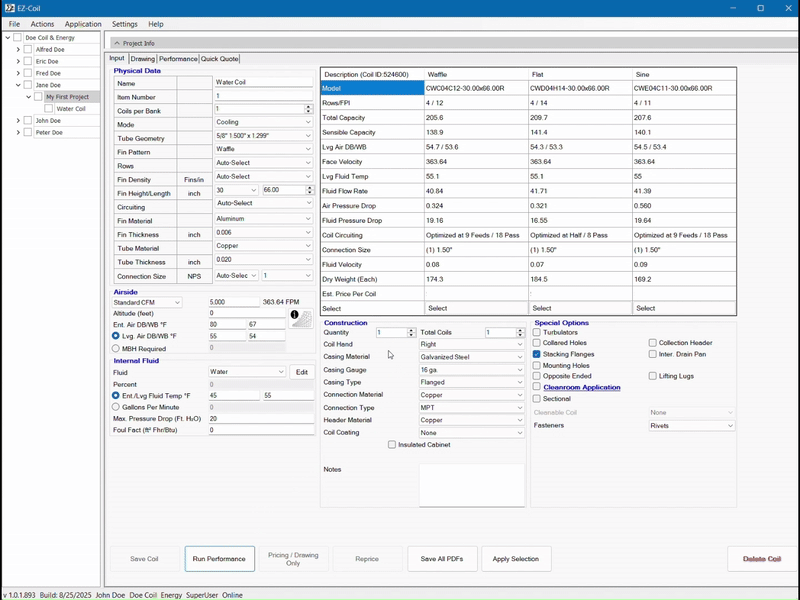Select the Water Coil tree item

71,108
